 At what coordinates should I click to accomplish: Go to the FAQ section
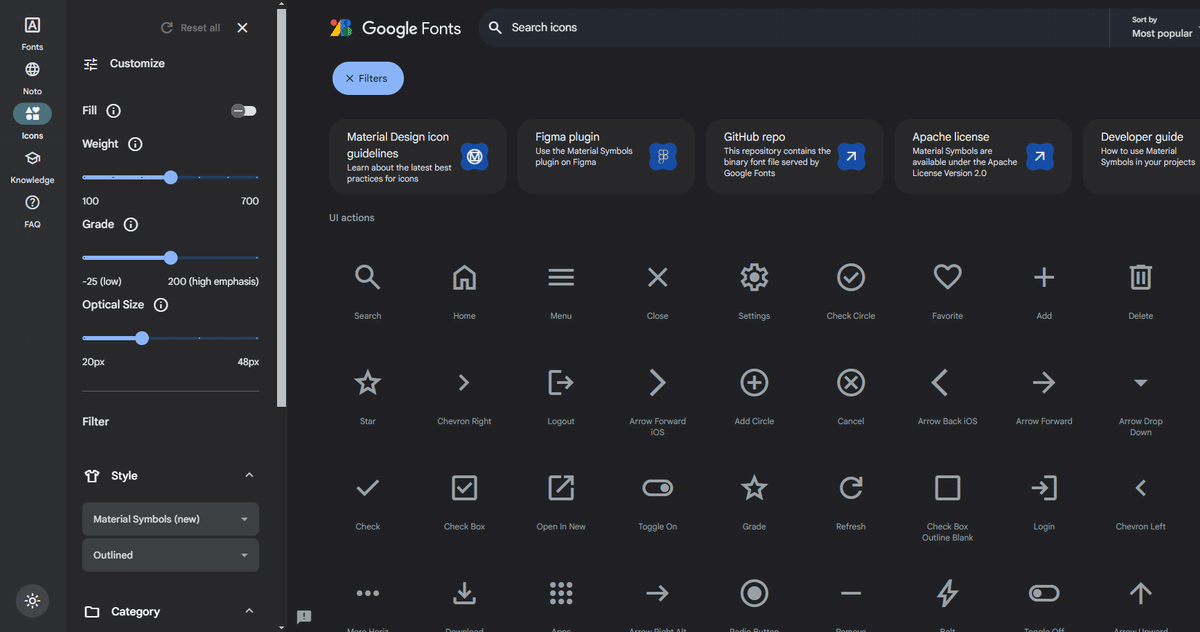33,210
